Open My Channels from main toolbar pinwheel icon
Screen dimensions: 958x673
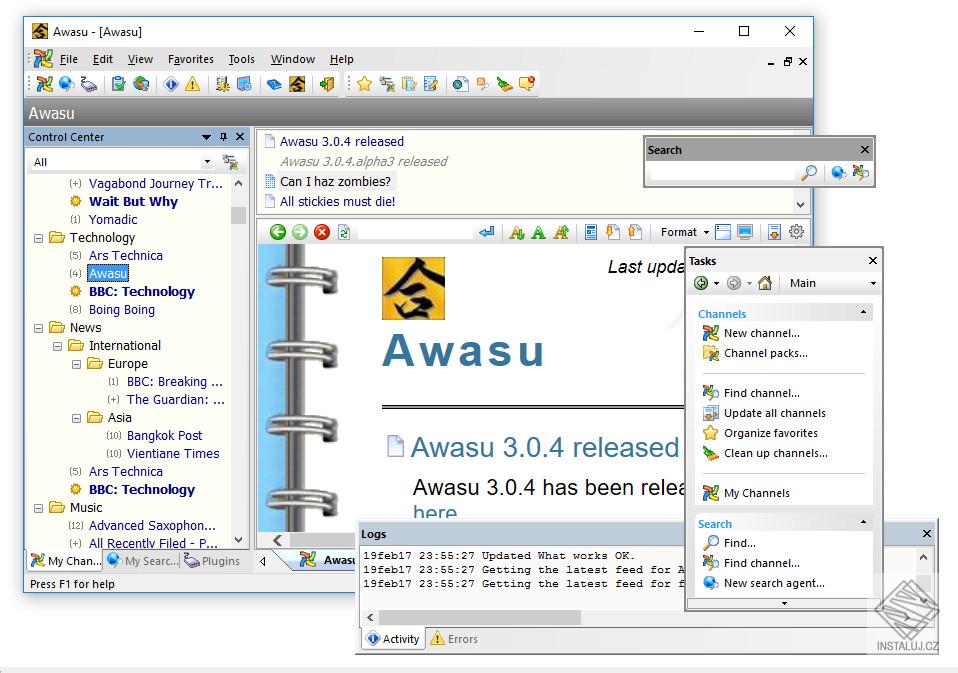coord(45,84)
